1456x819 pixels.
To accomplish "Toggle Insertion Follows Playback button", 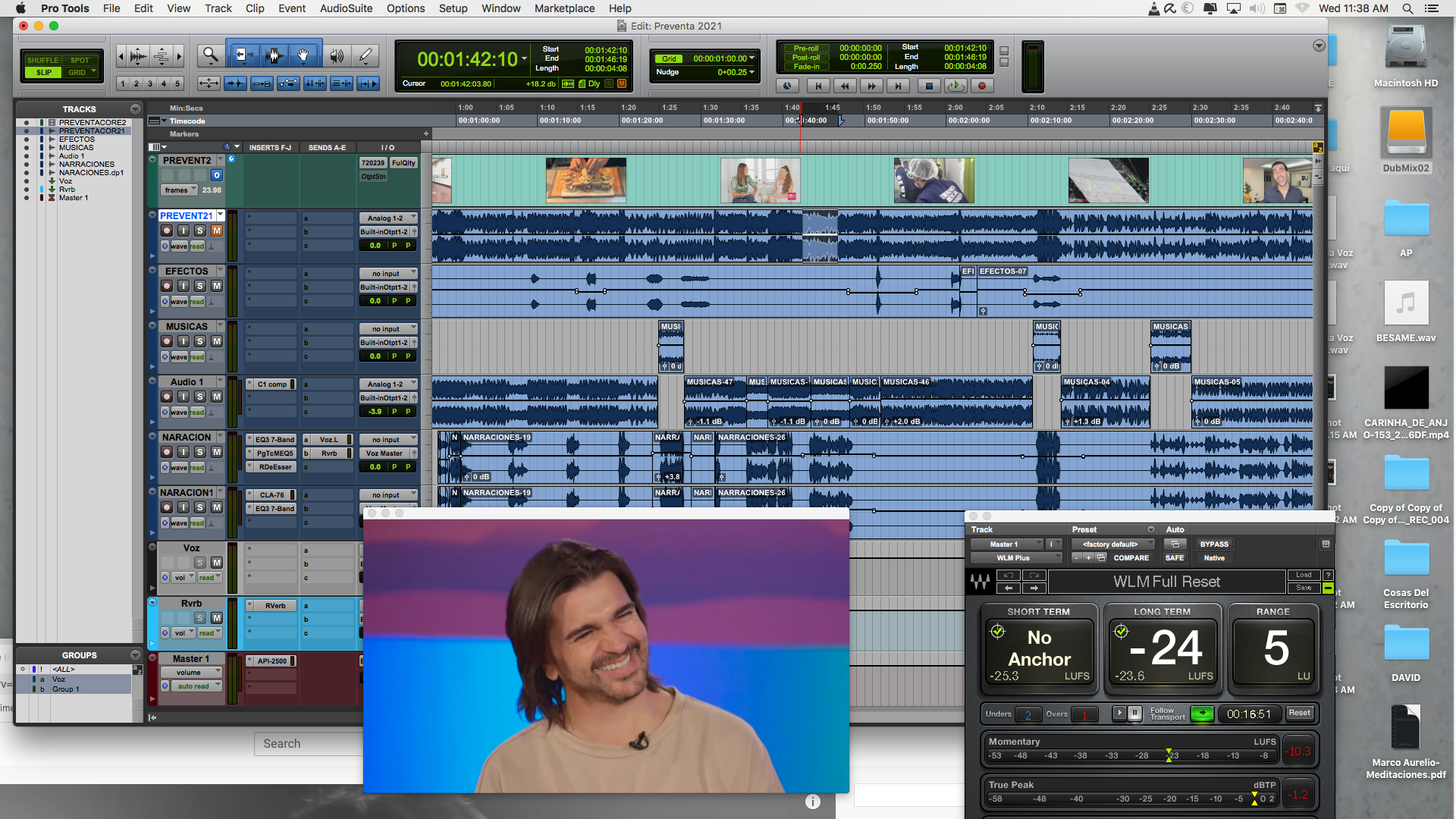I will [x=368, y=83].
